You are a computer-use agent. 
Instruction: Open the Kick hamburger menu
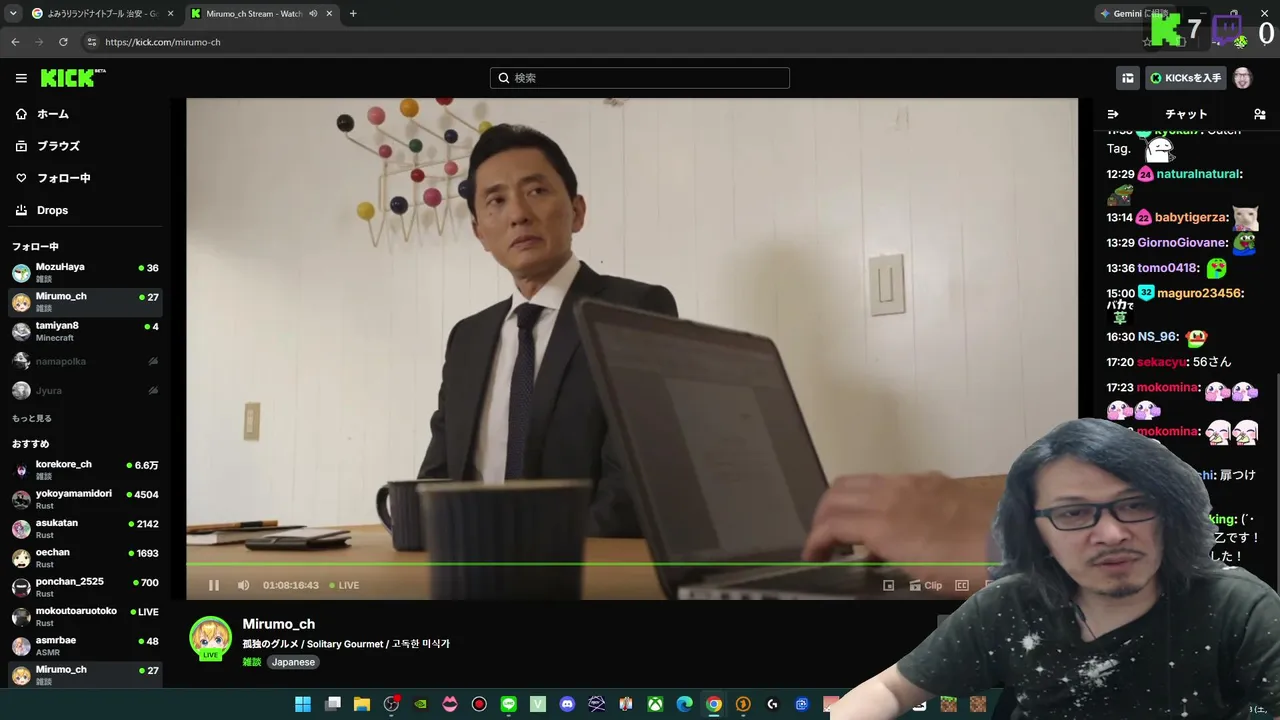click(x=21, y=78)
